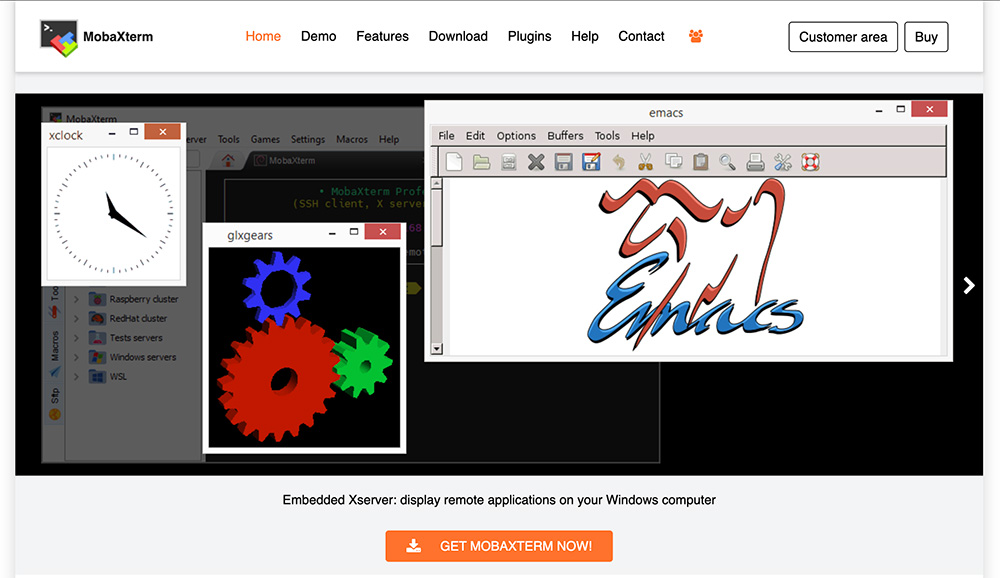
Task: Open the MobaXterm Macros menu
Action: (351, 139)
